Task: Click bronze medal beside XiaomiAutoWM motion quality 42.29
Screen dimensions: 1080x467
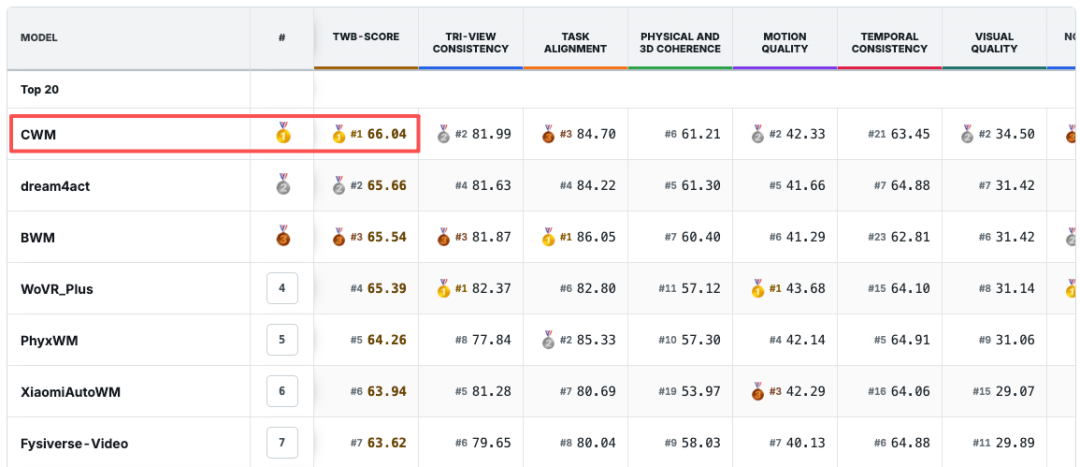Action: point(758,391)
